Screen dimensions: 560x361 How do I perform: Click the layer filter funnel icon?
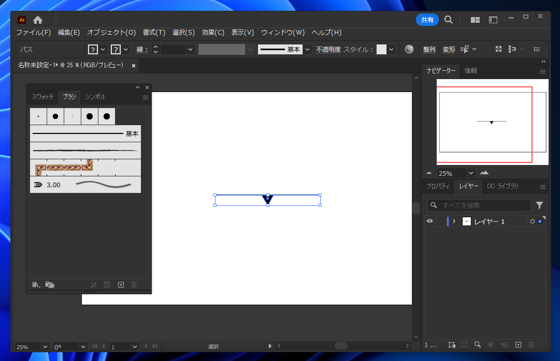click(x=540, y=205)
